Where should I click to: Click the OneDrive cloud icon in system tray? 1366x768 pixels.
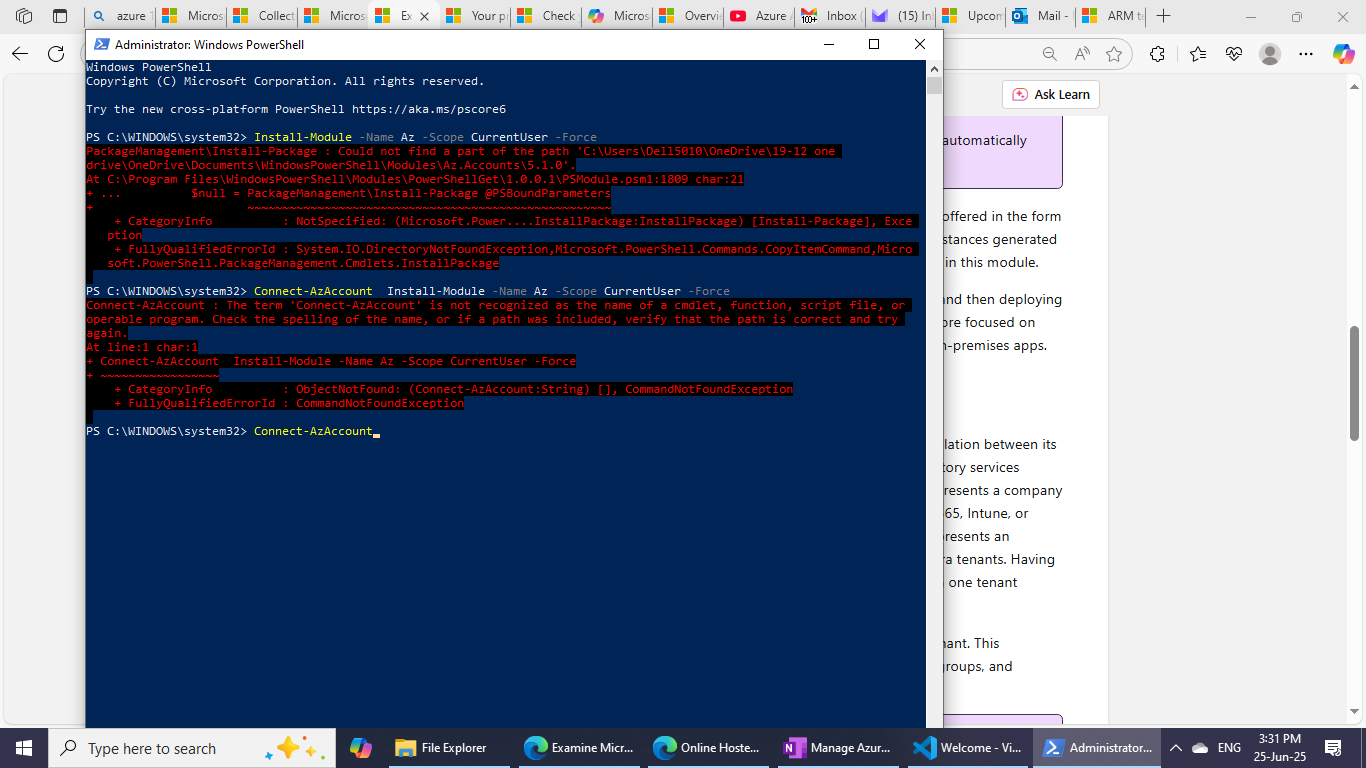1199,748
